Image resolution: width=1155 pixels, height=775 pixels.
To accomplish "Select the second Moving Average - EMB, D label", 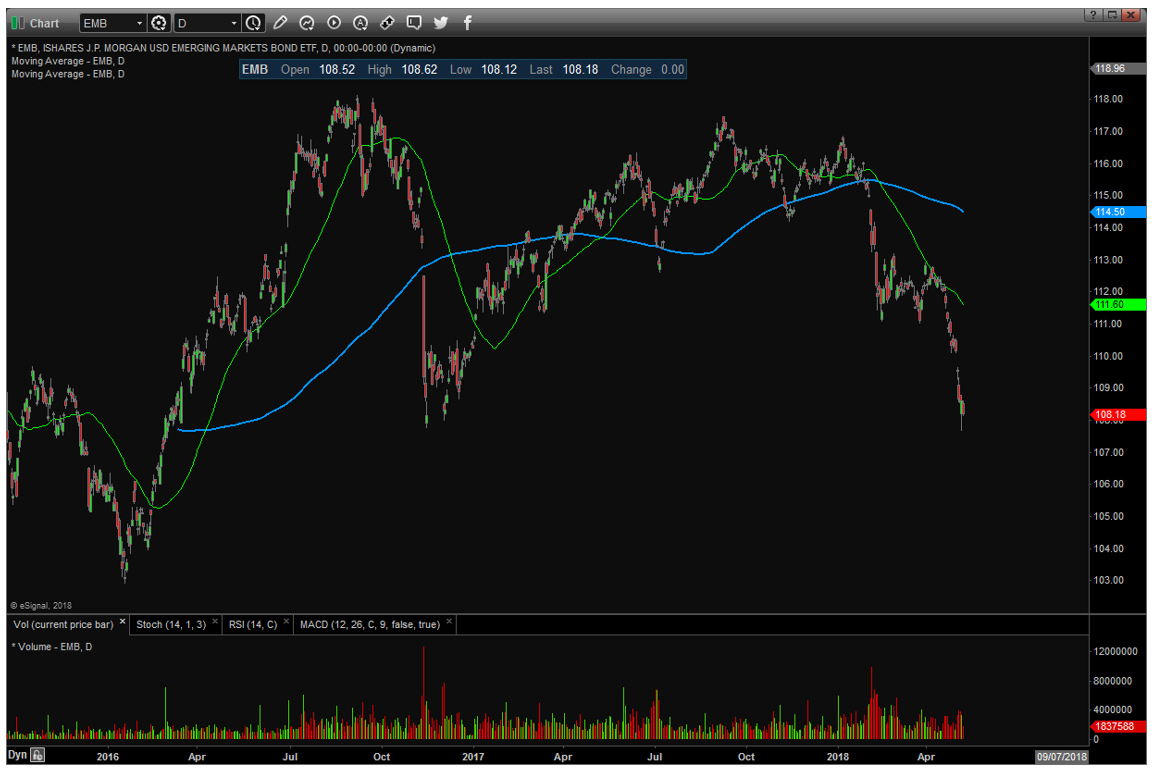I will coord(68,74).
